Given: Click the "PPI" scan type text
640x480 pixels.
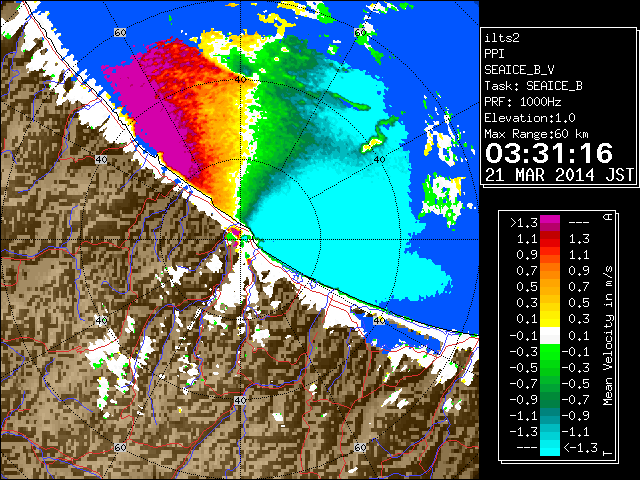Looking at the screenshot, I should pyautogui.click(x=494, y=54).
